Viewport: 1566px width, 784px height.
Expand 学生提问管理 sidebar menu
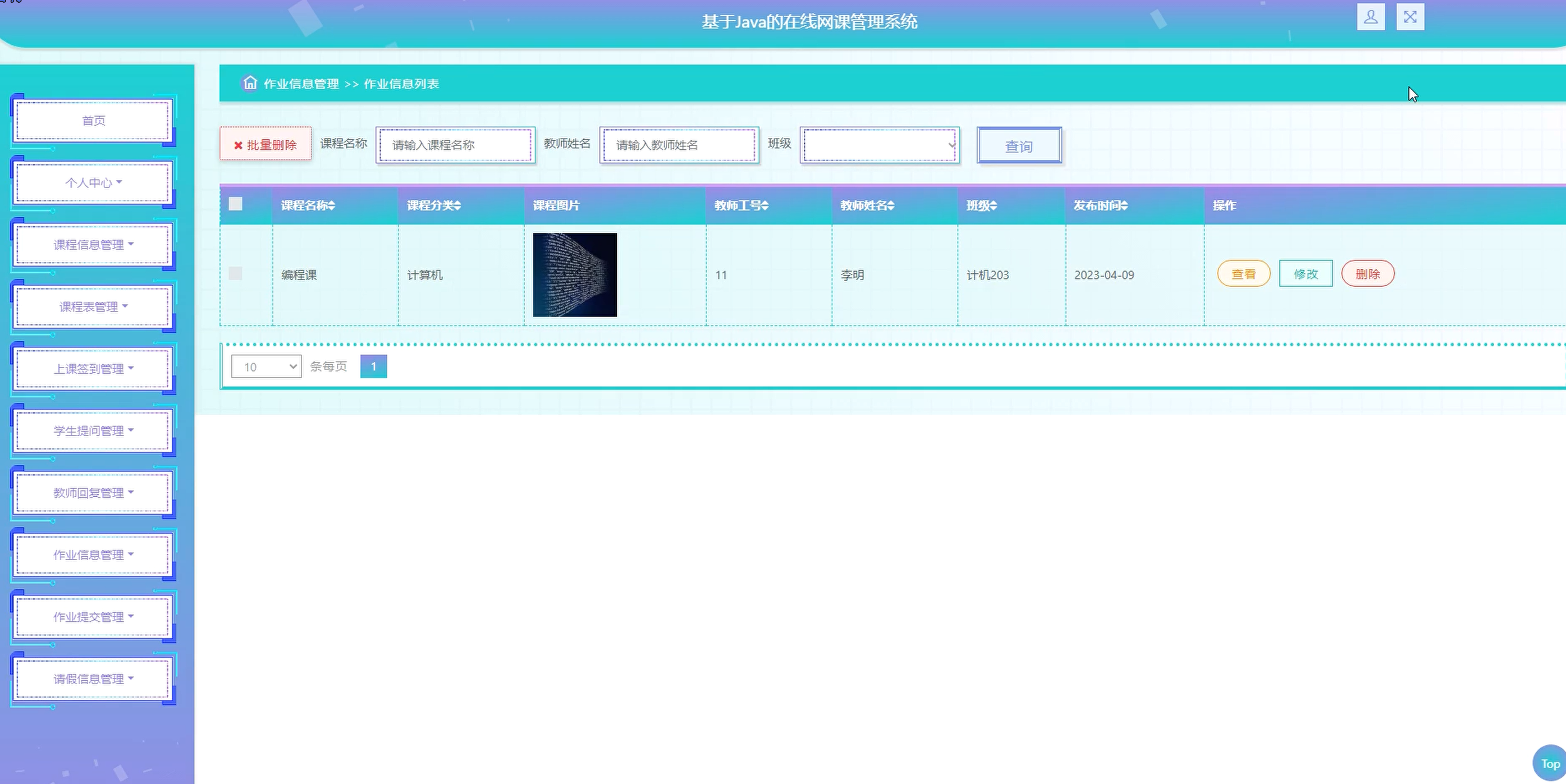(93, 430)
